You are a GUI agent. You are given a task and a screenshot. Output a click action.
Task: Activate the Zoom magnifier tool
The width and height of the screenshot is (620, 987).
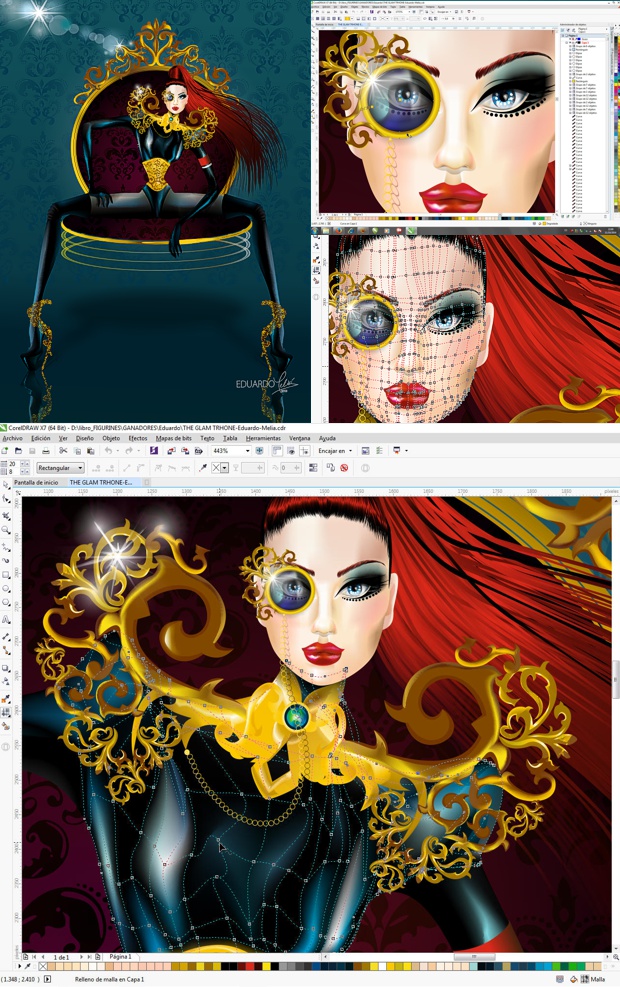click(6, 530)
